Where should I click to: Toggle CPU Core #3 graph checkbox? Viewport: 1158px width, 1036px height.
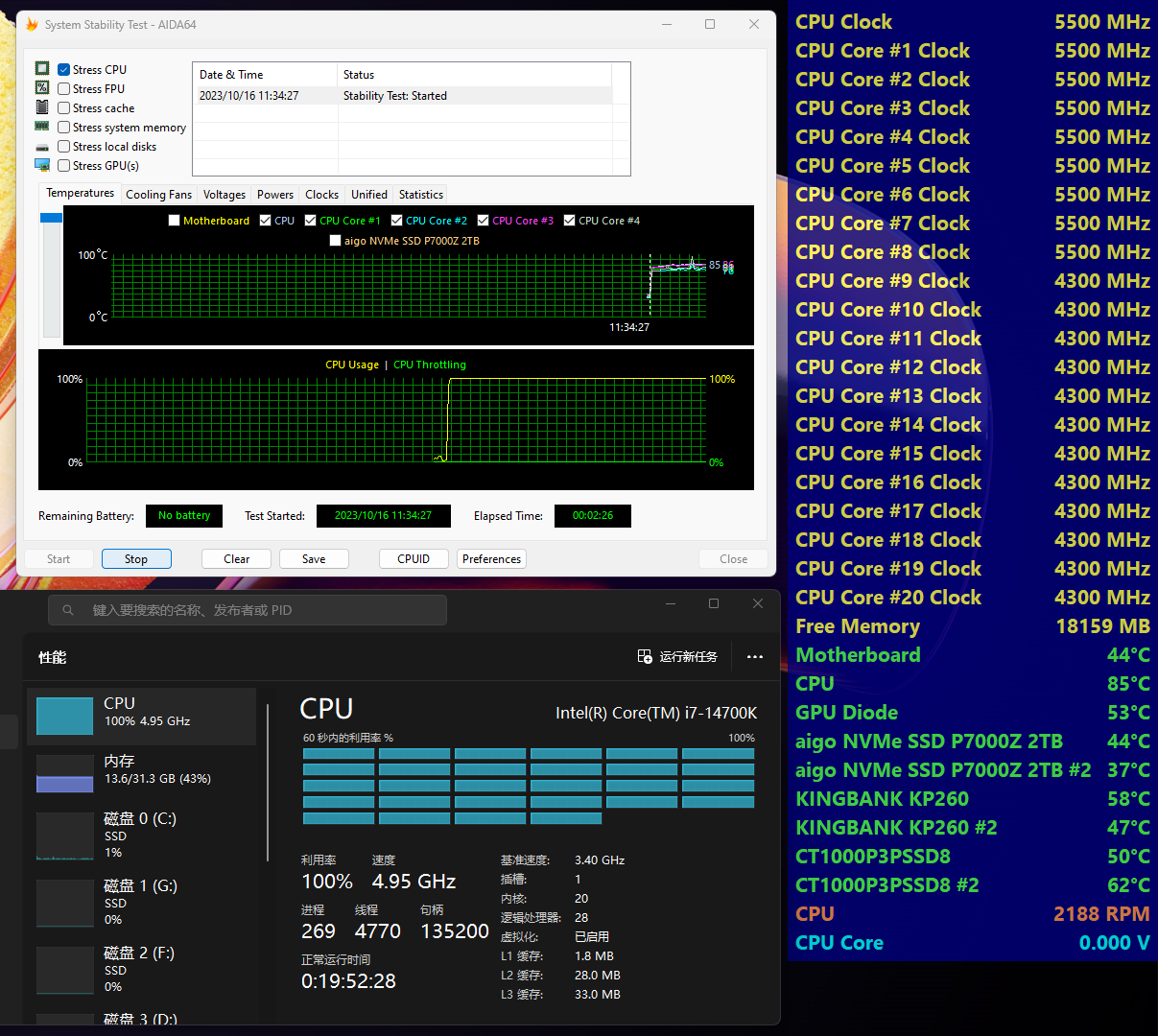click(x=483, y=220)
